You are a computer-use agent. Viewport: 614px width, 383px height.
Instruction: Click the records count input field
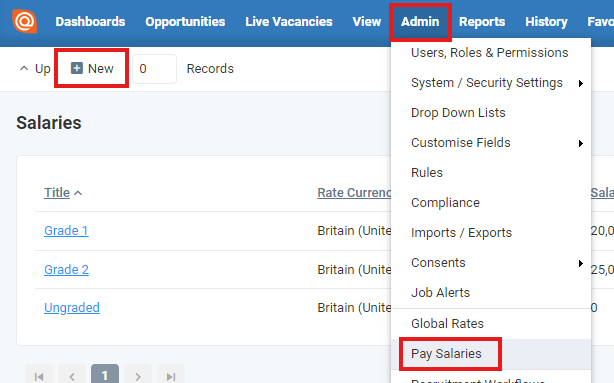pos(154,69)
